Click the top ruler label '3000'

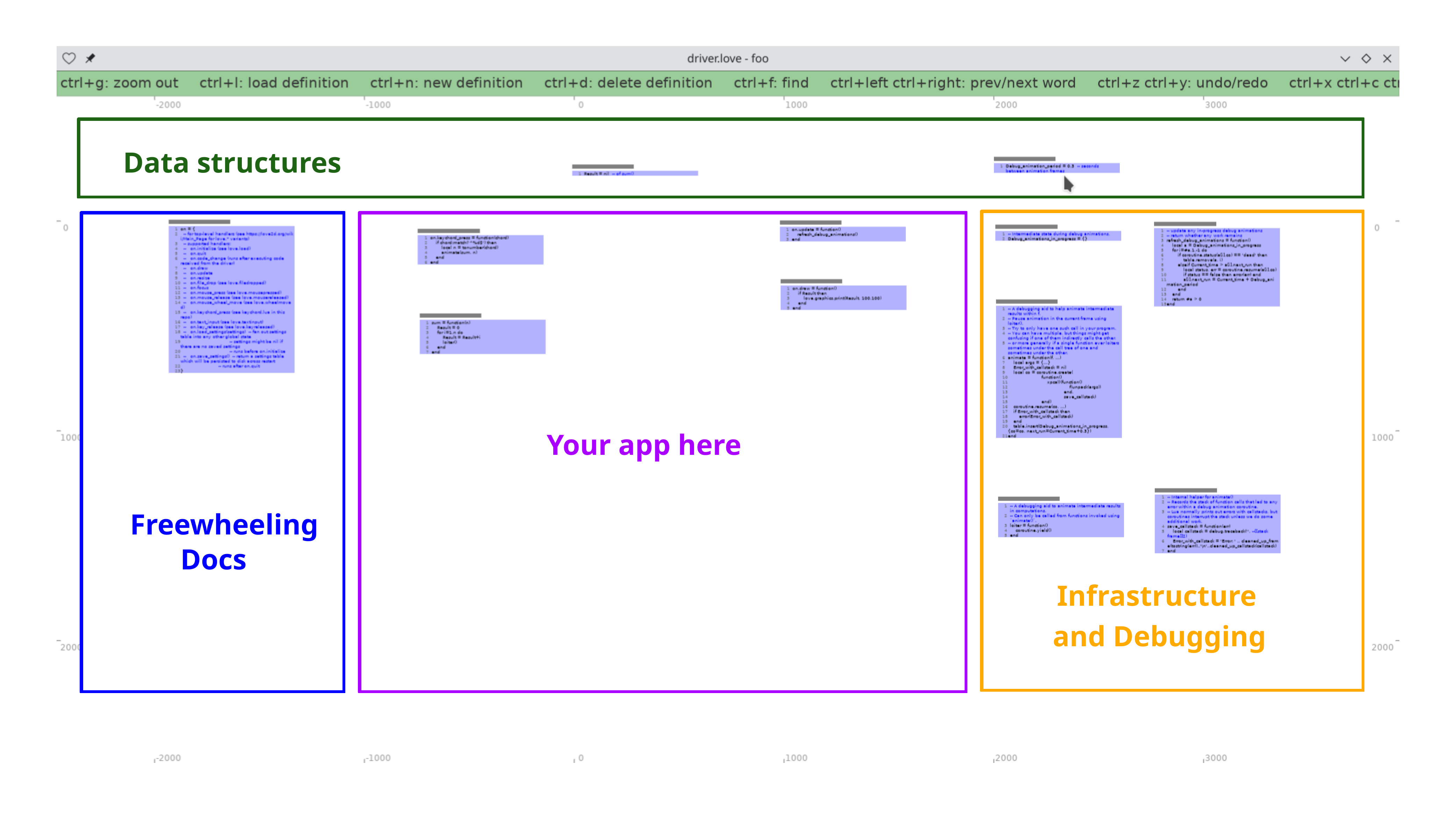coord(1215,105)
